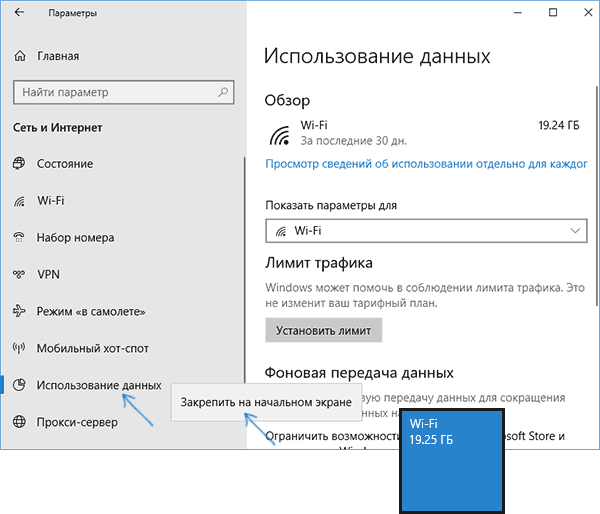Image resolution: width=600 pixels, height=514 pixels.
Task: Click the Найти параметр search field
Action: tap(124, 92)
